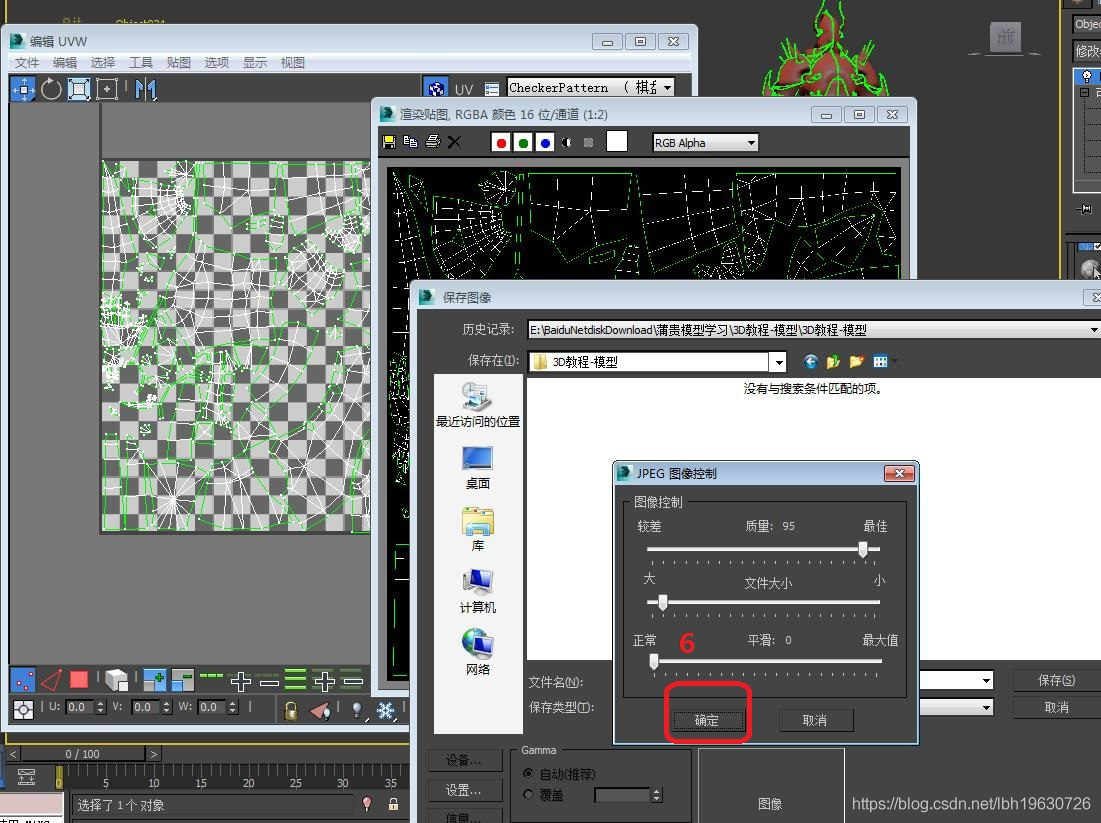The height and width of the screenshot is (823, 1101).
Task: Click the 文件大小 slider handle
Action: [x=662, y=603]
